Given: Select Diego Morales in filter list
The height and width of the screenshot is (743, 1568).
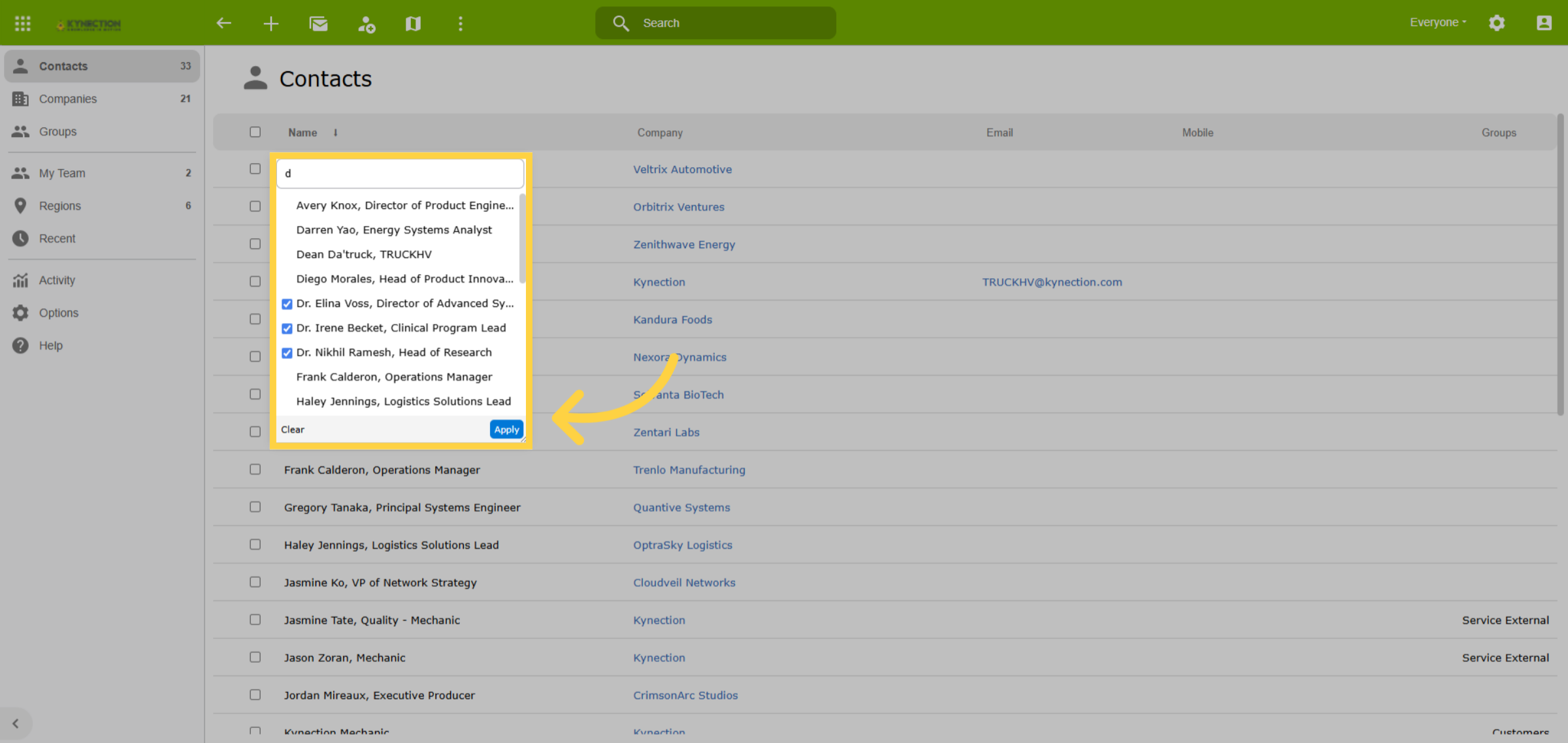Looking at the screenshot, I should pos(404,279).
